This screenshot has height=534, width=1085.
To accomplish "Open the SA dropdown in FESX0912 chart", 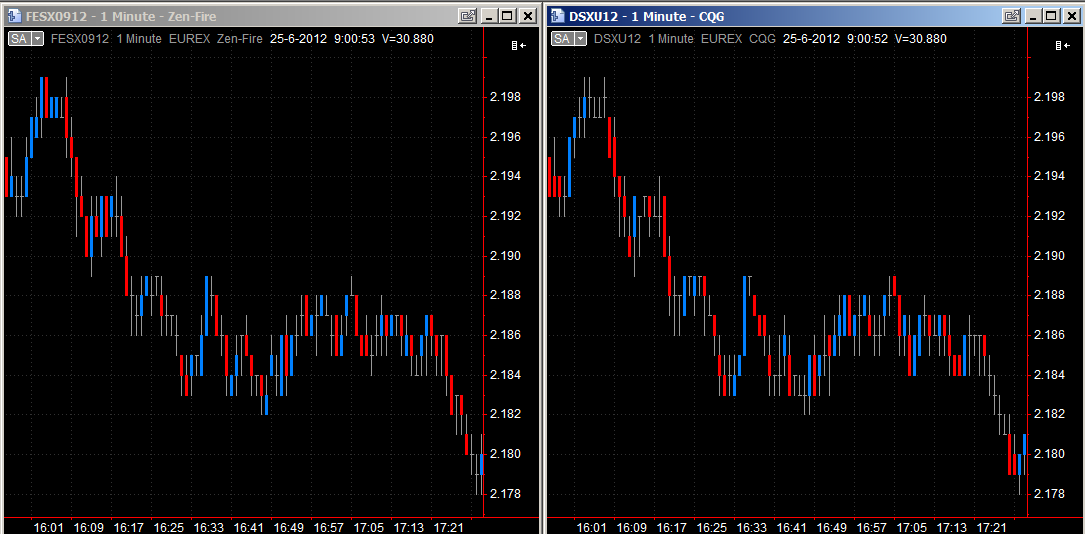I will click(x=37, y=39).
